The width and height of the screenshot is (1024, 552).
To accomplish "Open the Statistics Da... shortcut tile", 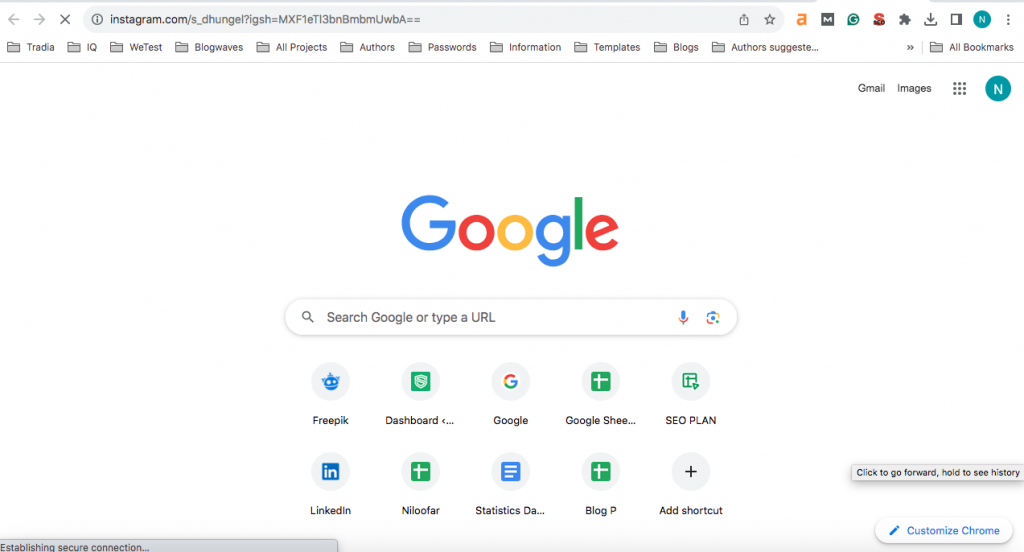I will pos(511,484).
